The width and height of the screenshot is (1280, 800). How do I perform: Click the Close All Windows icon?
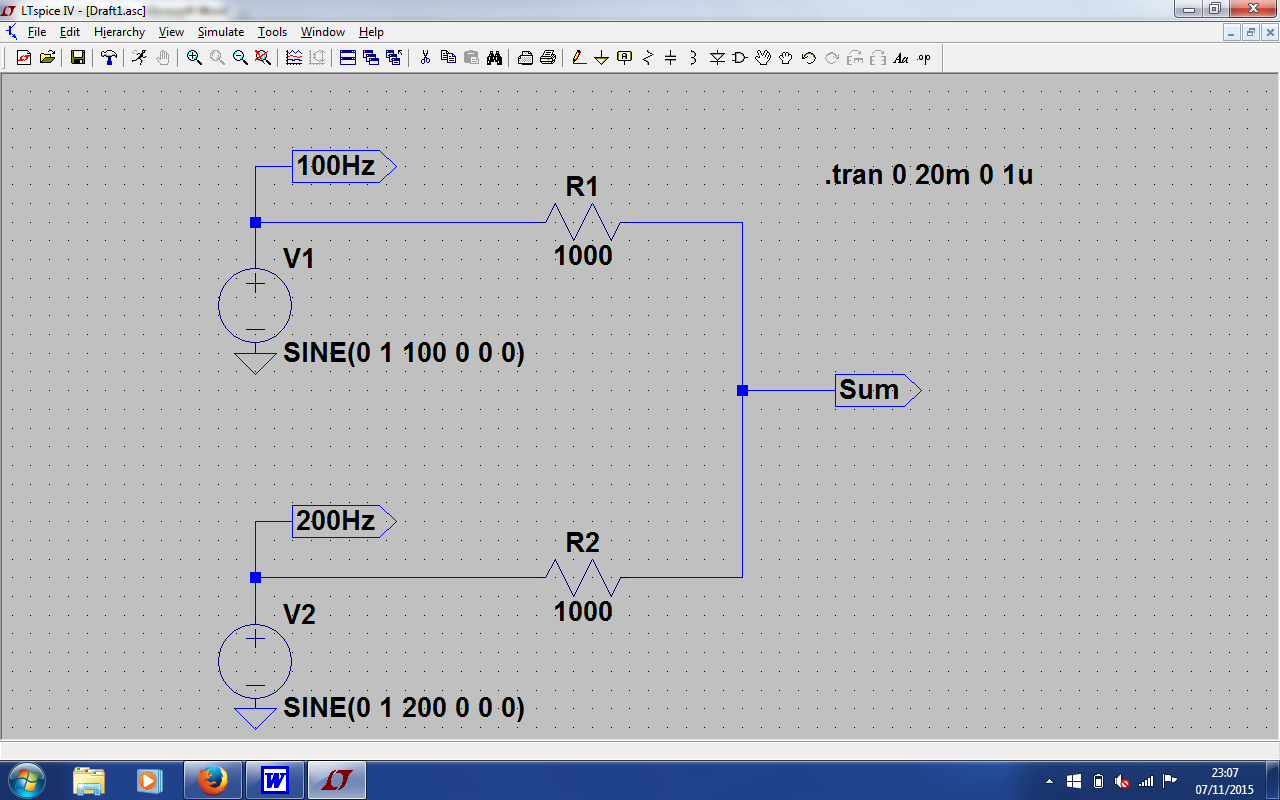pyautogui.click(x=394, y=58)
